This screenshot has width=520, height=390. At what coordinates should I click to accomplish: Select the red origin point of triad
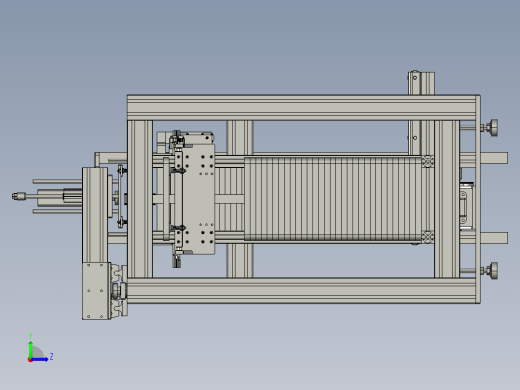click(x=30, y=360)
